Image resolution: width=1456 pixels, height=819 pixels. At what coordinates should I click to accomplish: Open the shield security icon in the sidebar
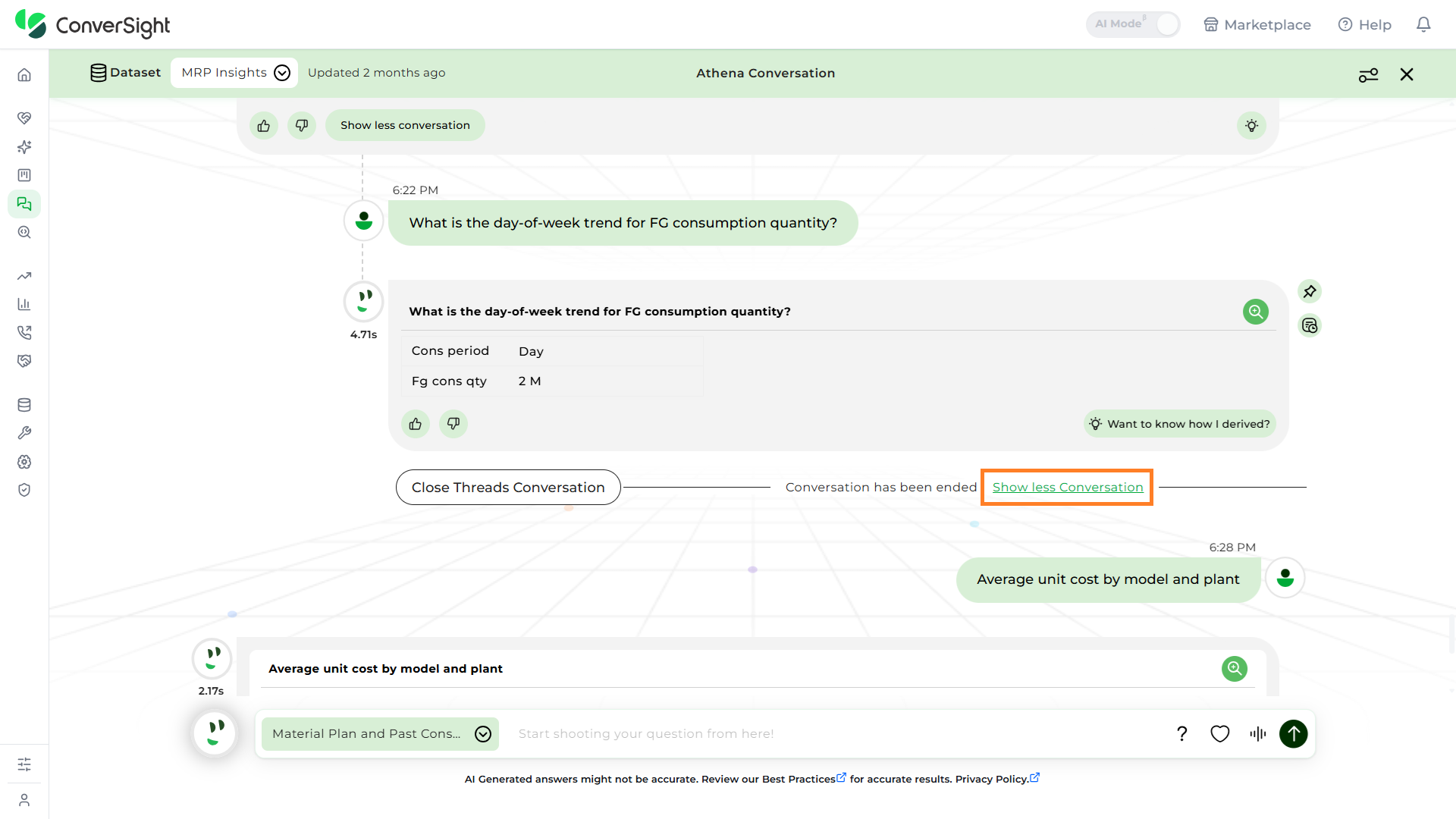(24, 490)
